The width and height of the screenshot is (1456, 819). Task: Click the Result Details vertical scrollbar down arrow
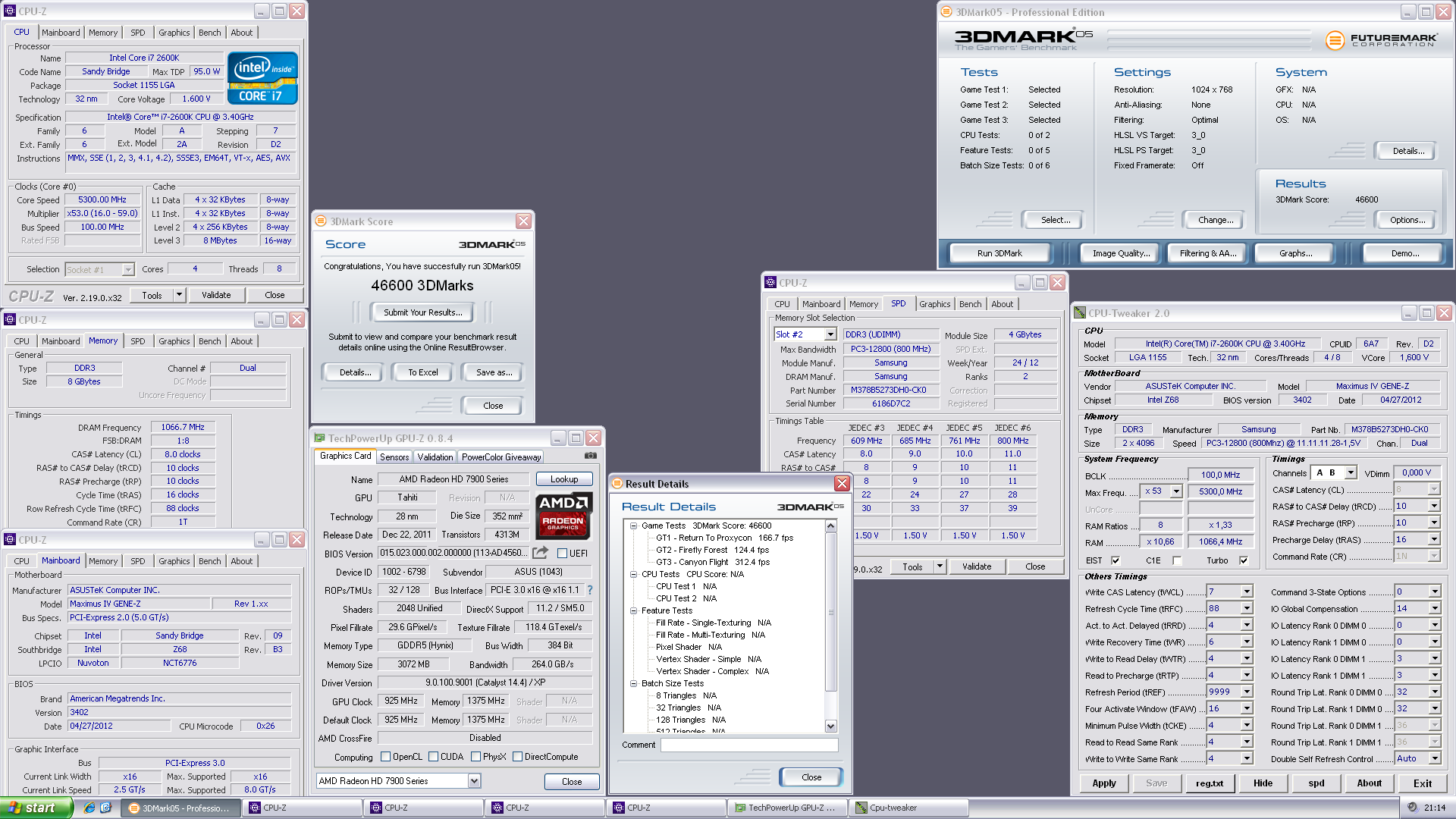830,726
